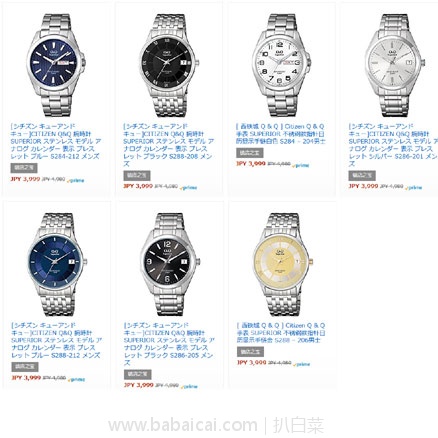Open the black Roman numeral S288-208 watch image
This screenshot has width=438, height=438.
[169, 65]
